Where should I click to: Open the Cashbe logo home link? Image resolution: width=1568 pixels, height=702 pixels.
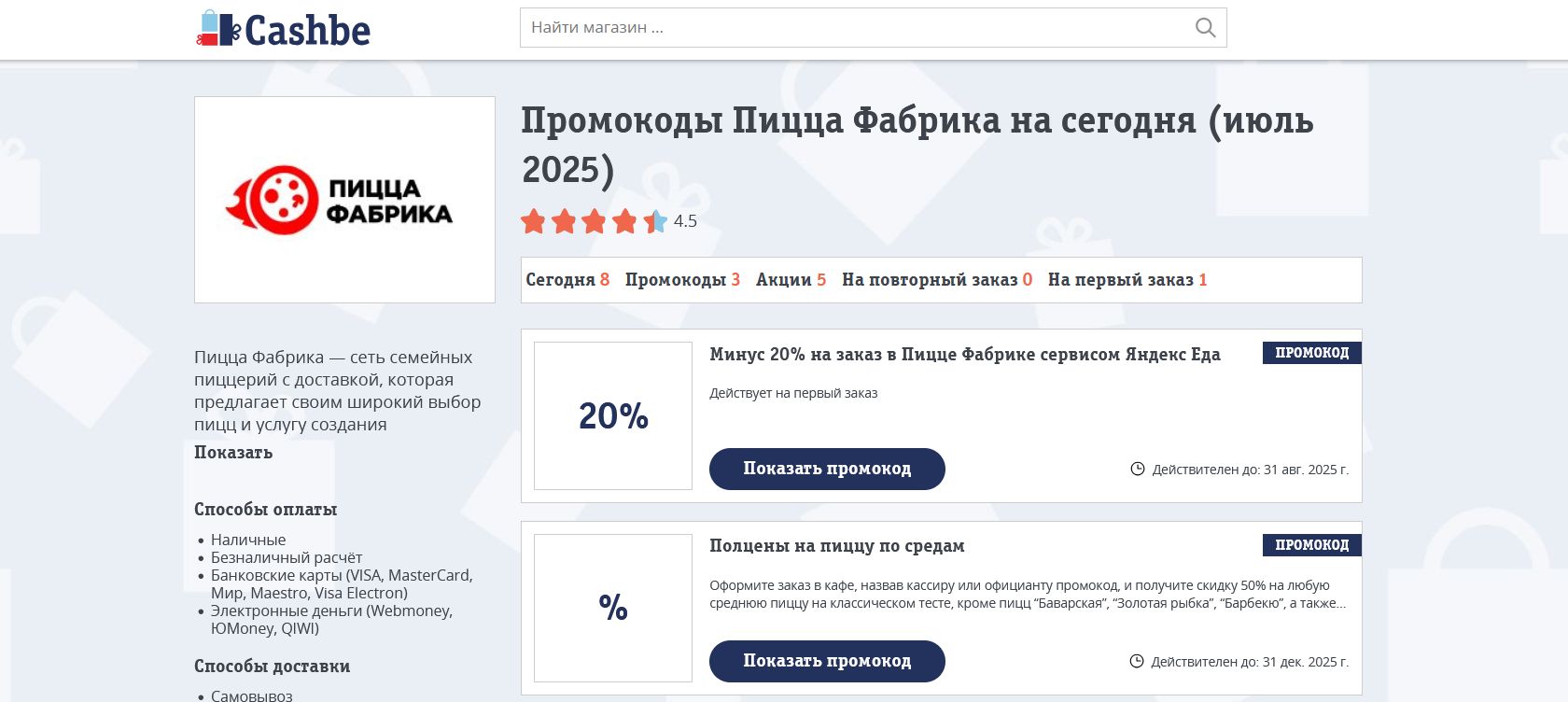(x=283, y=29)
